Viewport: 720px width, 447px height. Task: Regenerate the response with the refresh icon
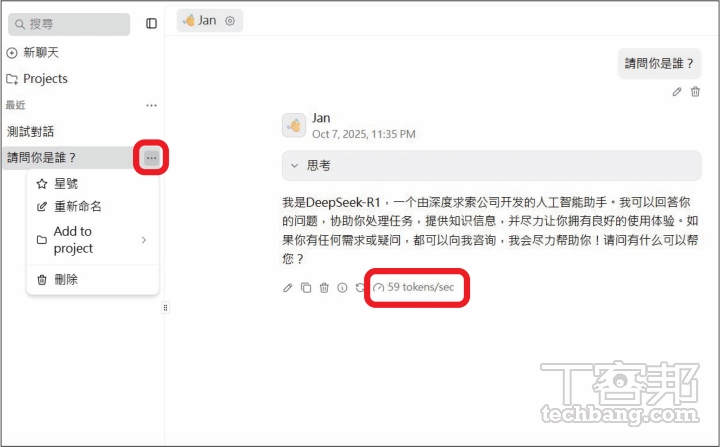coord(360,288)
